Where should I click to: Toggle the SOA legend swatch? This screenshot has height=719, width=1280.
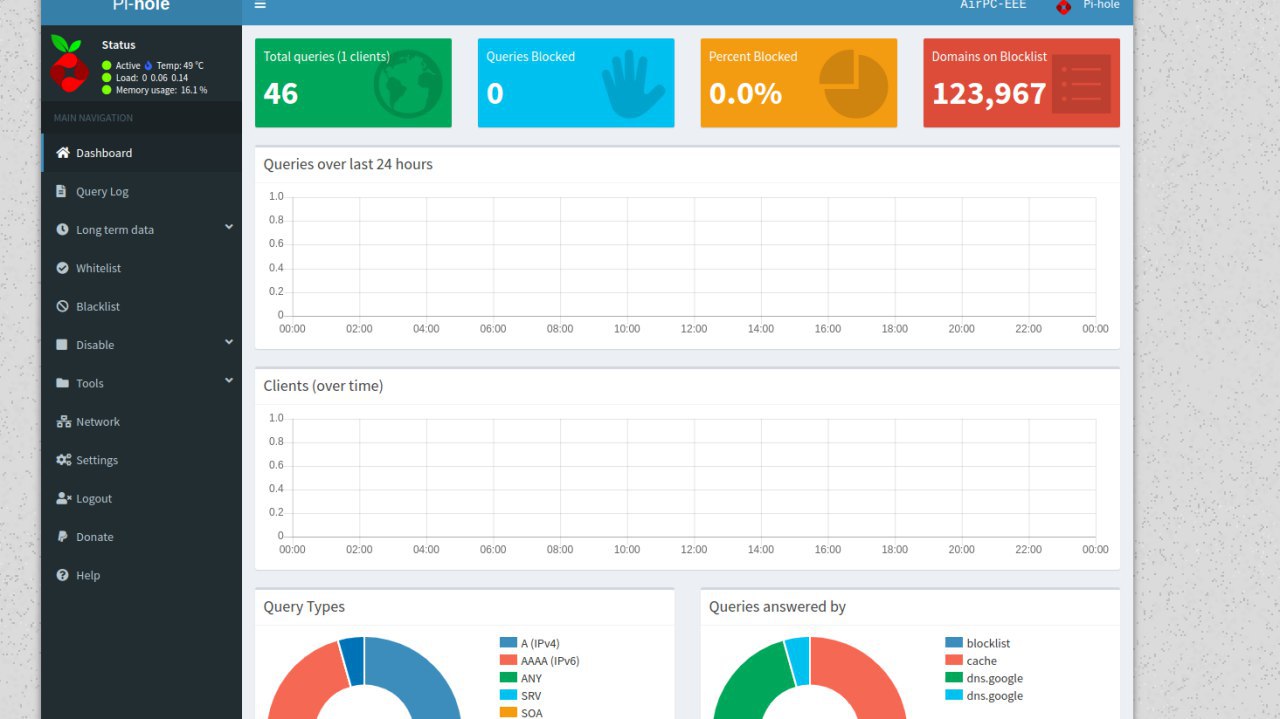tap(508, 713)
